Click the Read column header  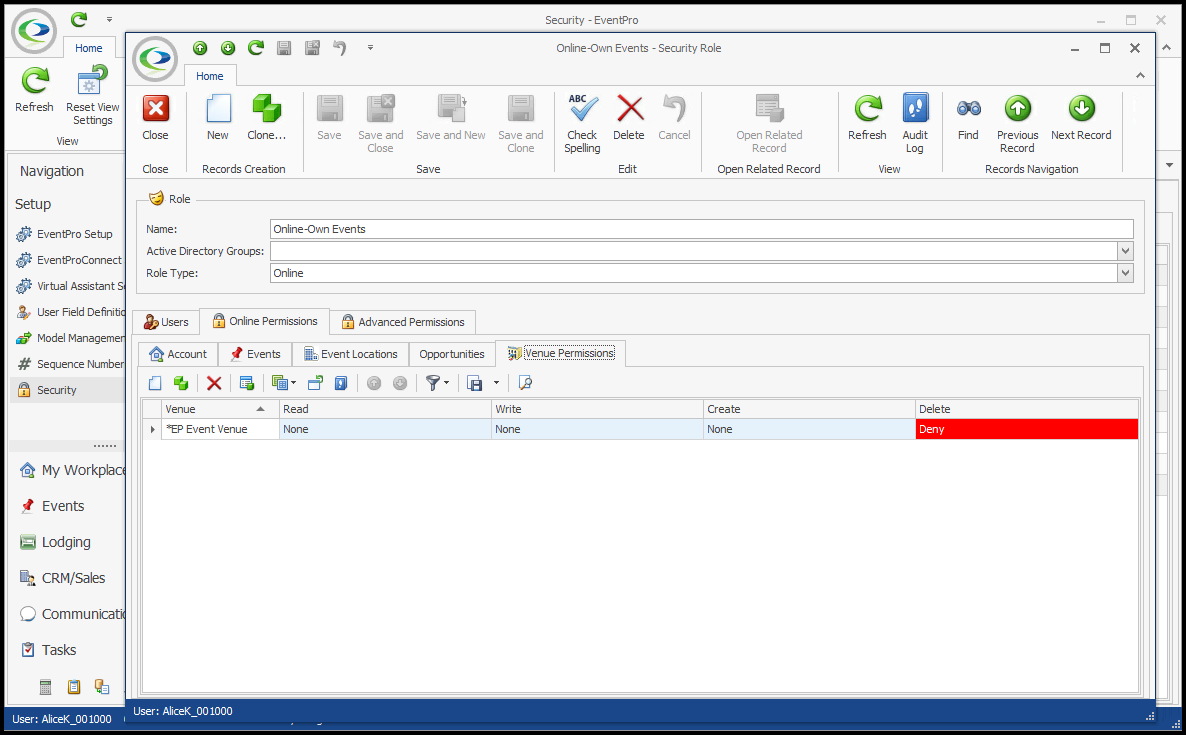tap(385, 409)
